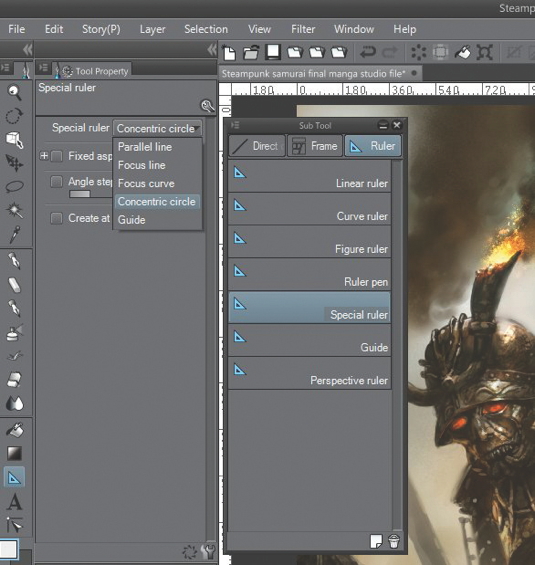Select the Gradient tool
The height and width of the screenshot is (565, 535).
coord(14,454)
